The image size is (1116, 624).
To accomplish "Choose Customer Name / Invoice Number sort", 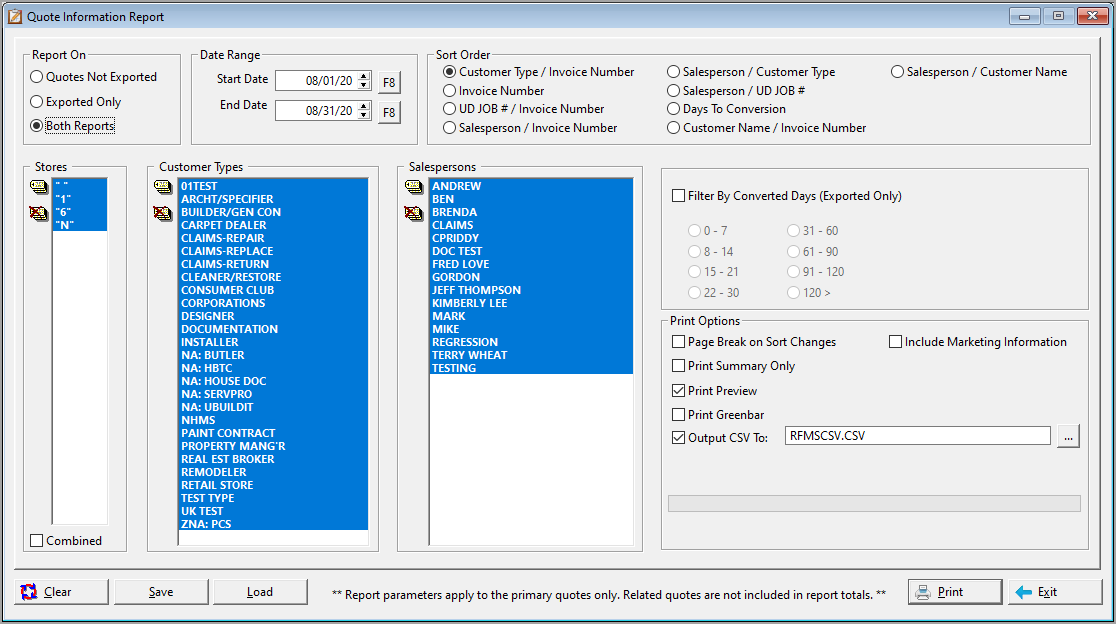I will tap(767, 128).
